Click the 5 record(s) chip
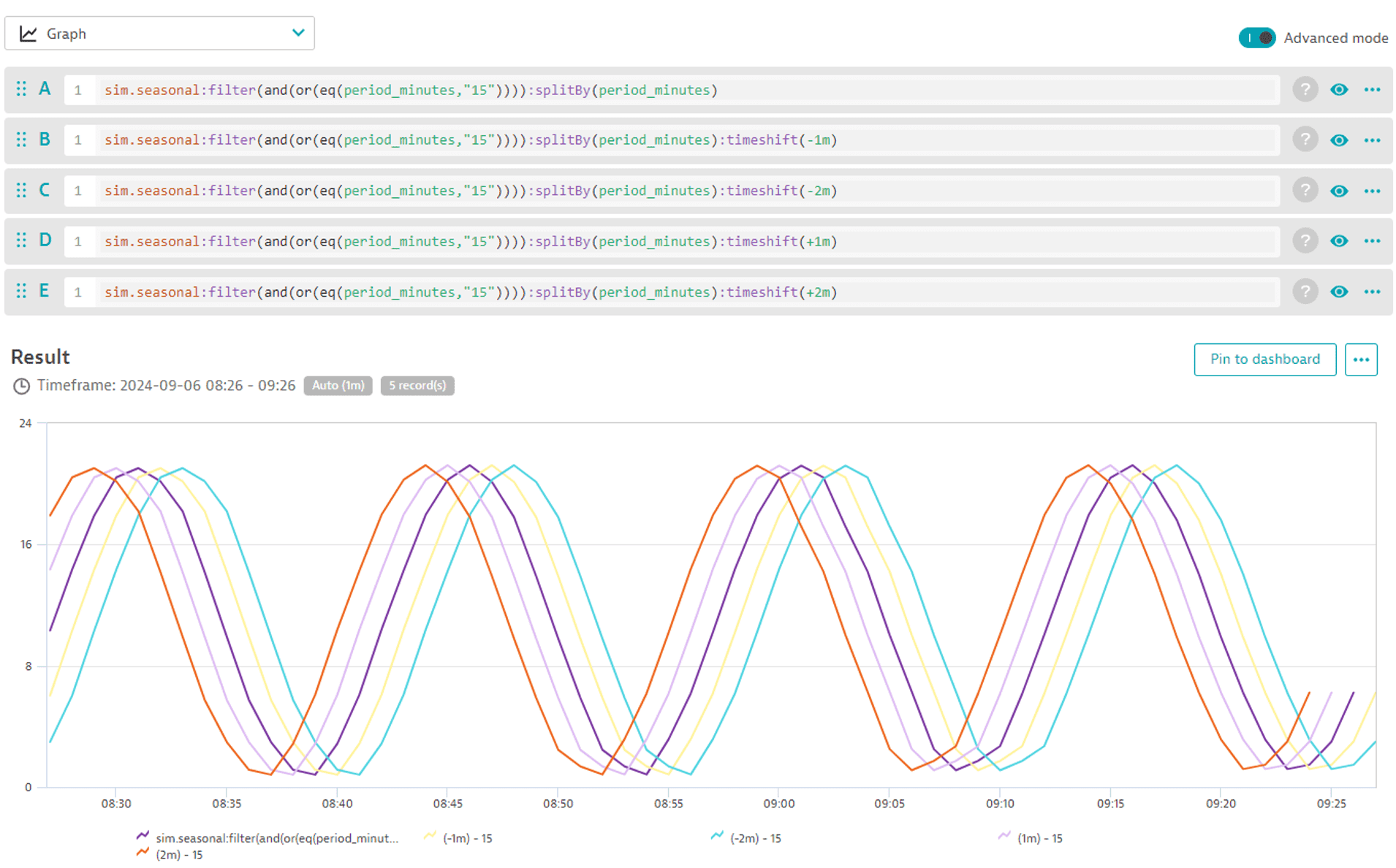 [x=417, y=385]
